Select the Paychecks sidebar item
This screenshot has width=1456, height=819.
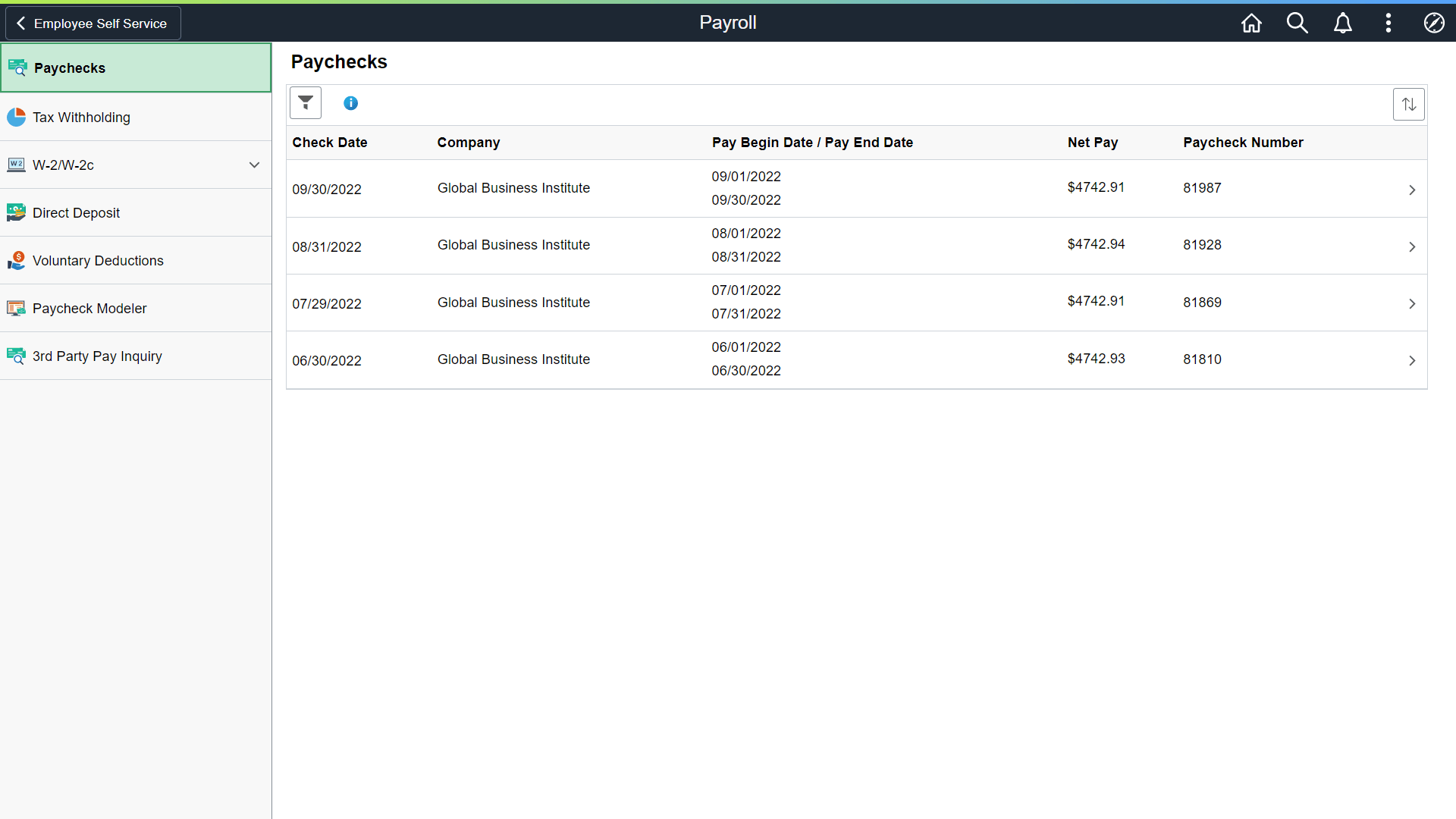point(70,68)
